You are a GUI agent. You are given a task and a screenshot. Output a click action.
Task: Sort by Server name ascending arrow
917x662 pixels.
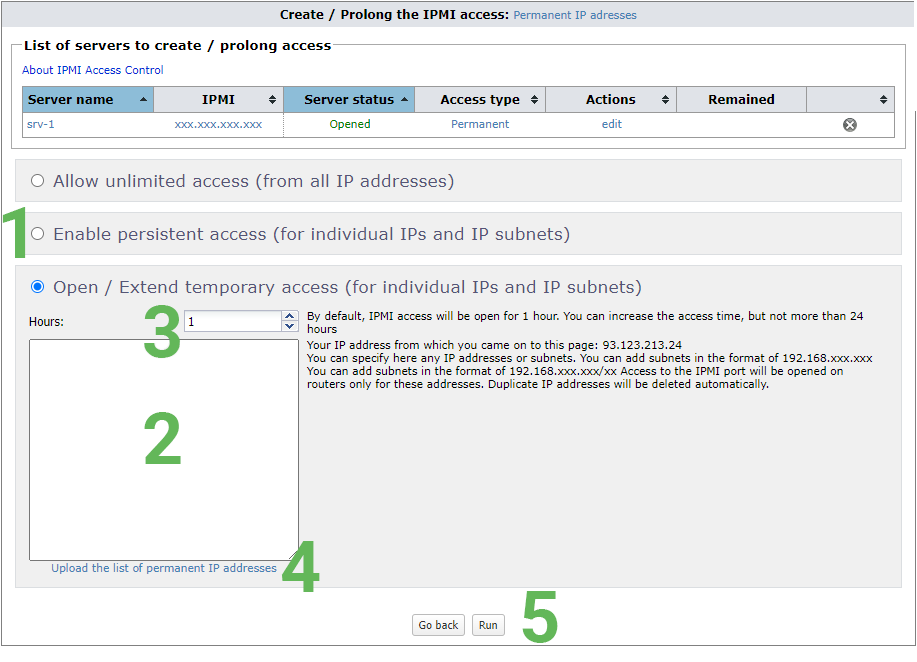coord(143,100)
